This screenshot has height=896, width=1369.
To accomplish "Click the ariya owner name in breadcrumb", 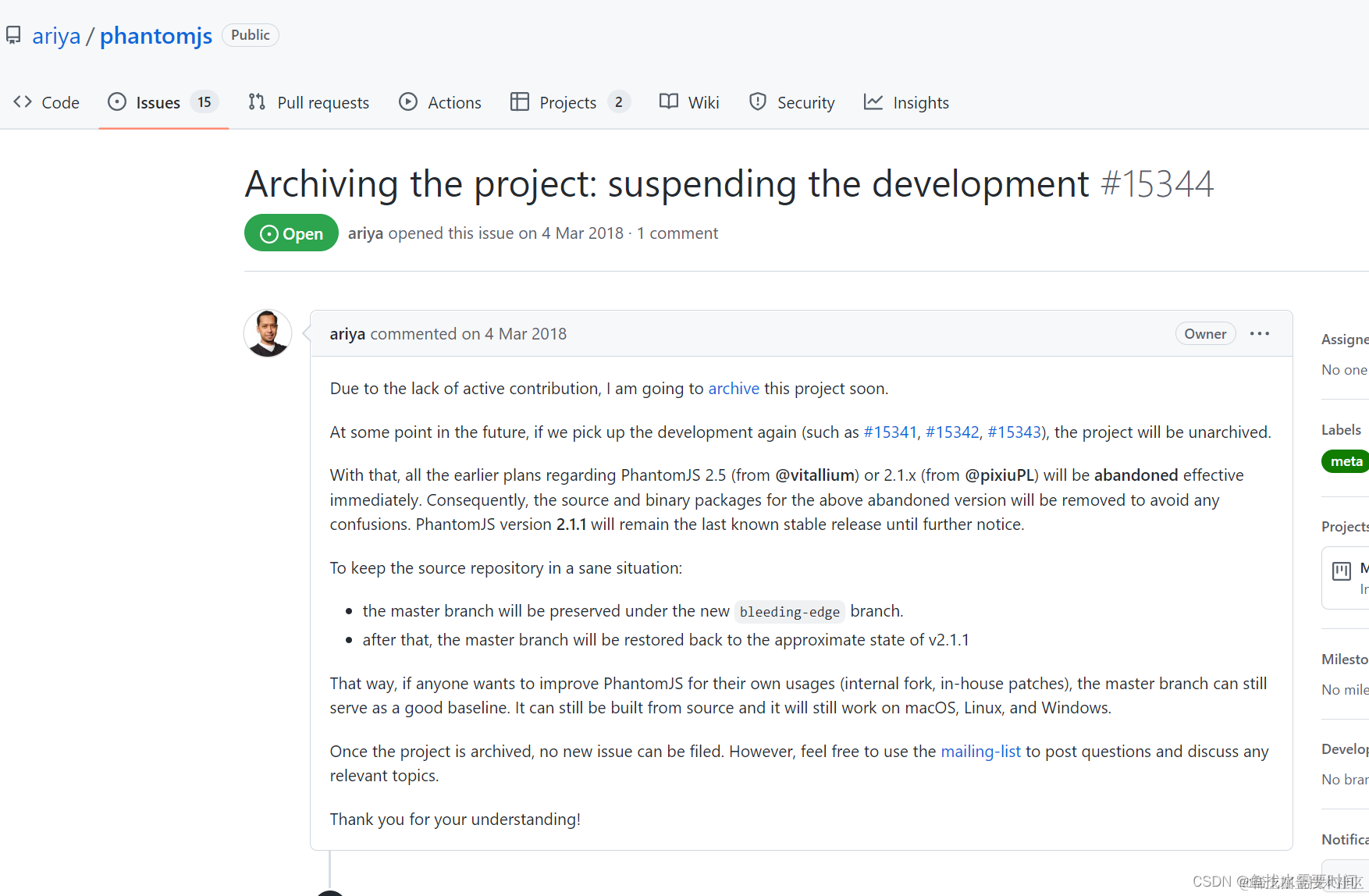I will 56,36.
